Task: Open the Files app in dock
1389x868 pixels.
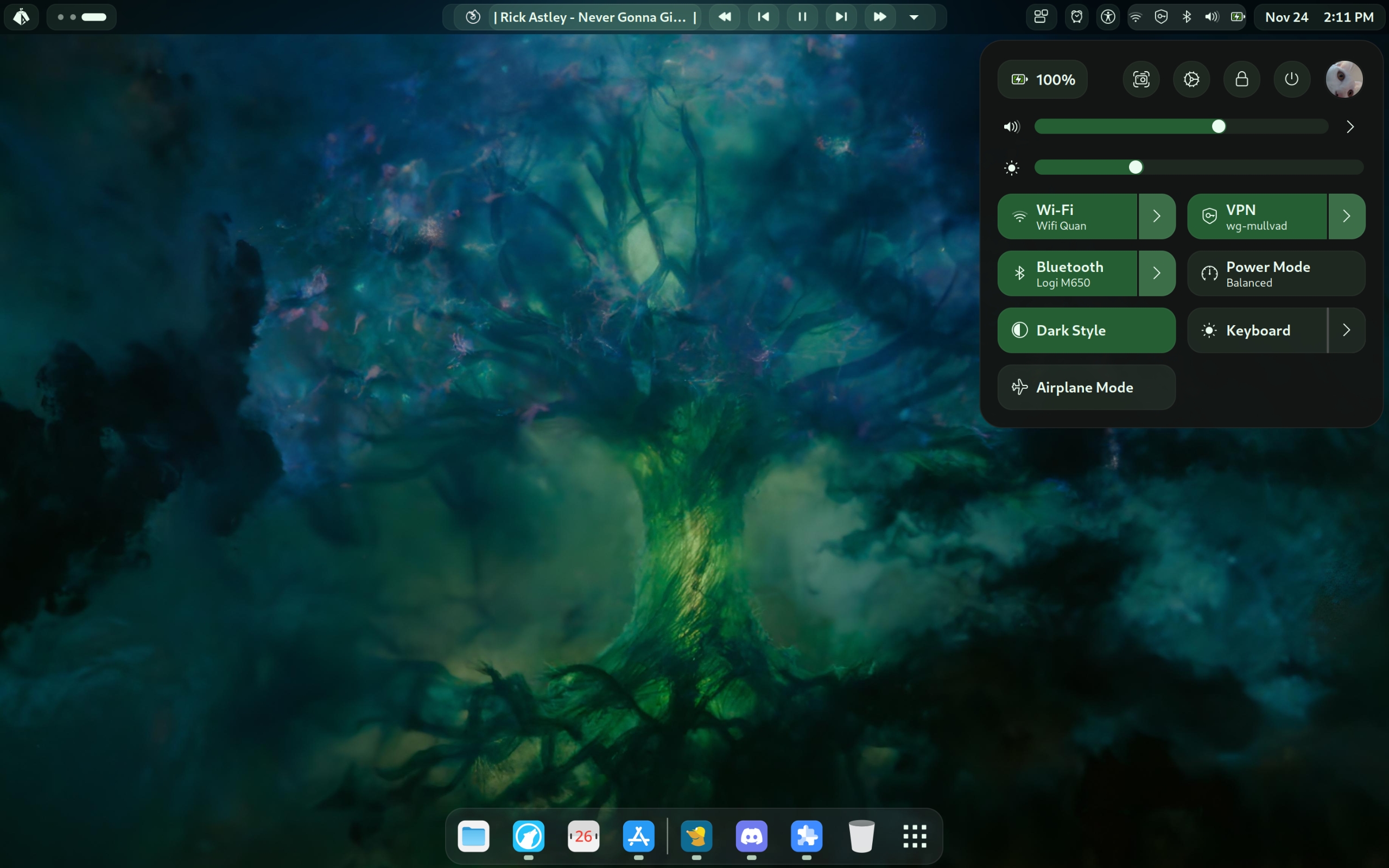Action: (473, 836)
